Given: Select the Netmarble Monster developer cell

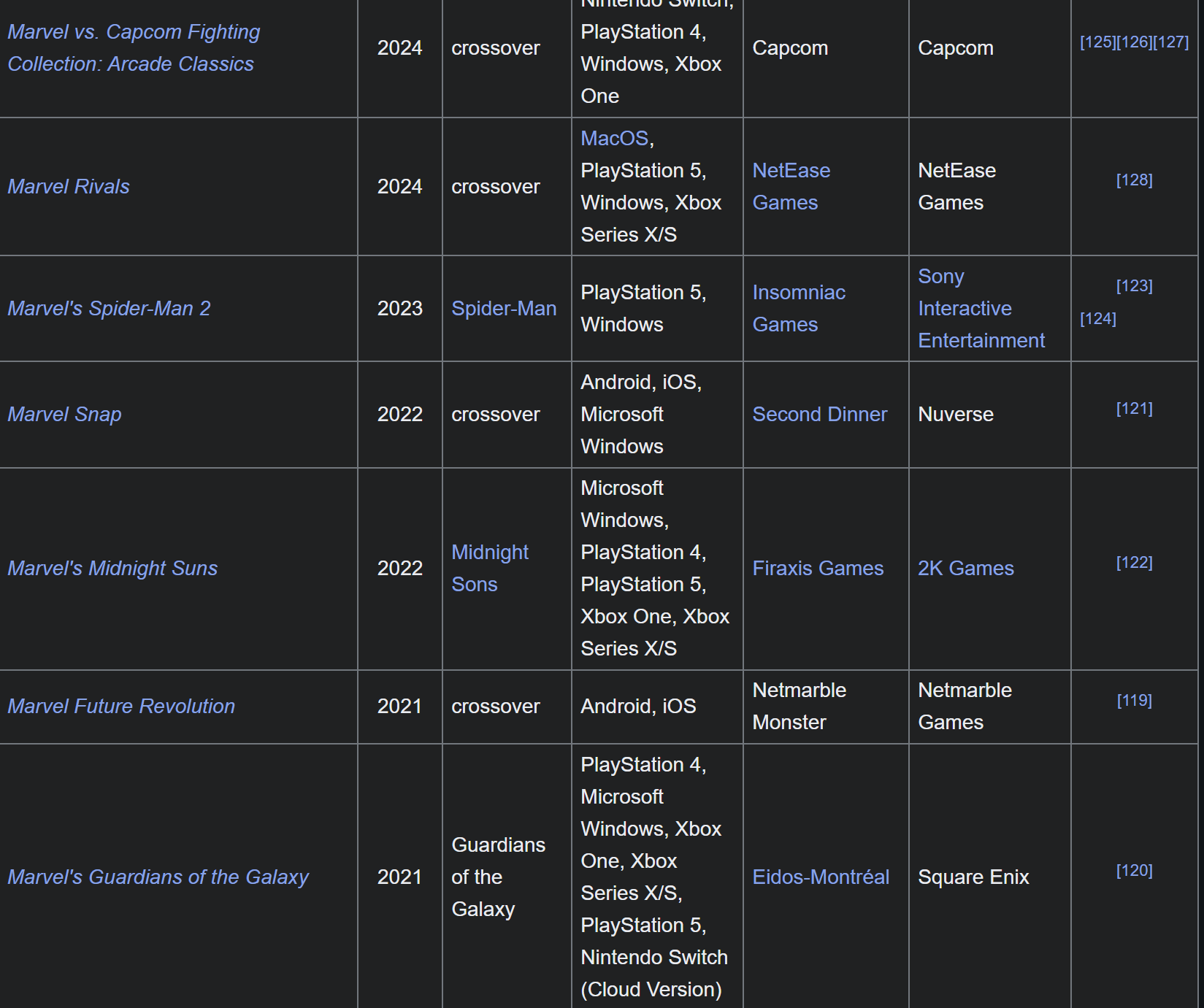Looking at the screenshot, I should coord(826,707).
